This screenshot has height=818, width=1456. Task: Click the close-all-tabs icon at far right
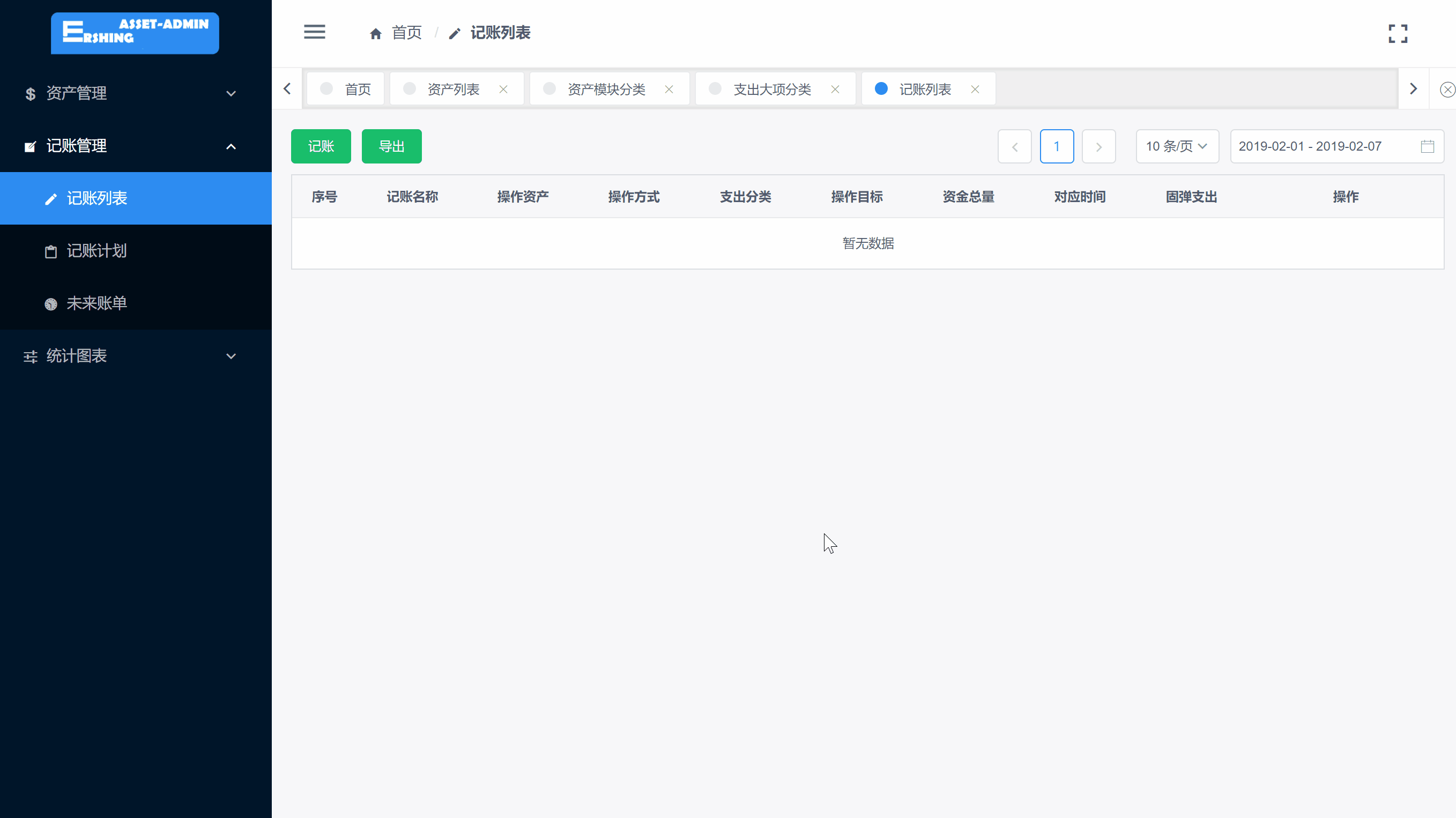1446,88
